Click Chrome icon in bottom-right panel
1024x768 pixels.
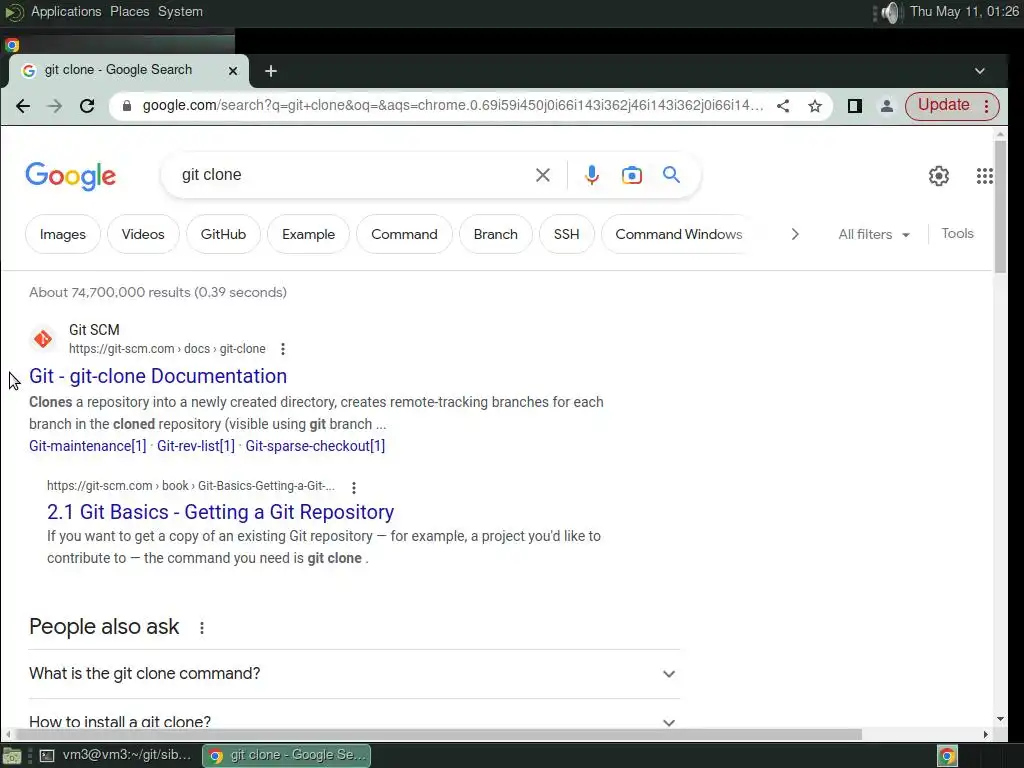pos(948,756)
